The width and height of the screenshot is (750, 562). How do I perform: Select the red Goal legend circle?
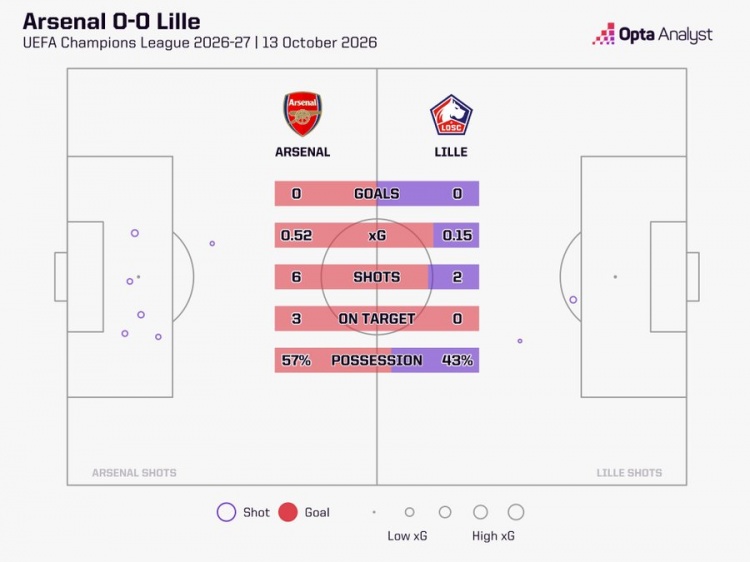point(288,512)
